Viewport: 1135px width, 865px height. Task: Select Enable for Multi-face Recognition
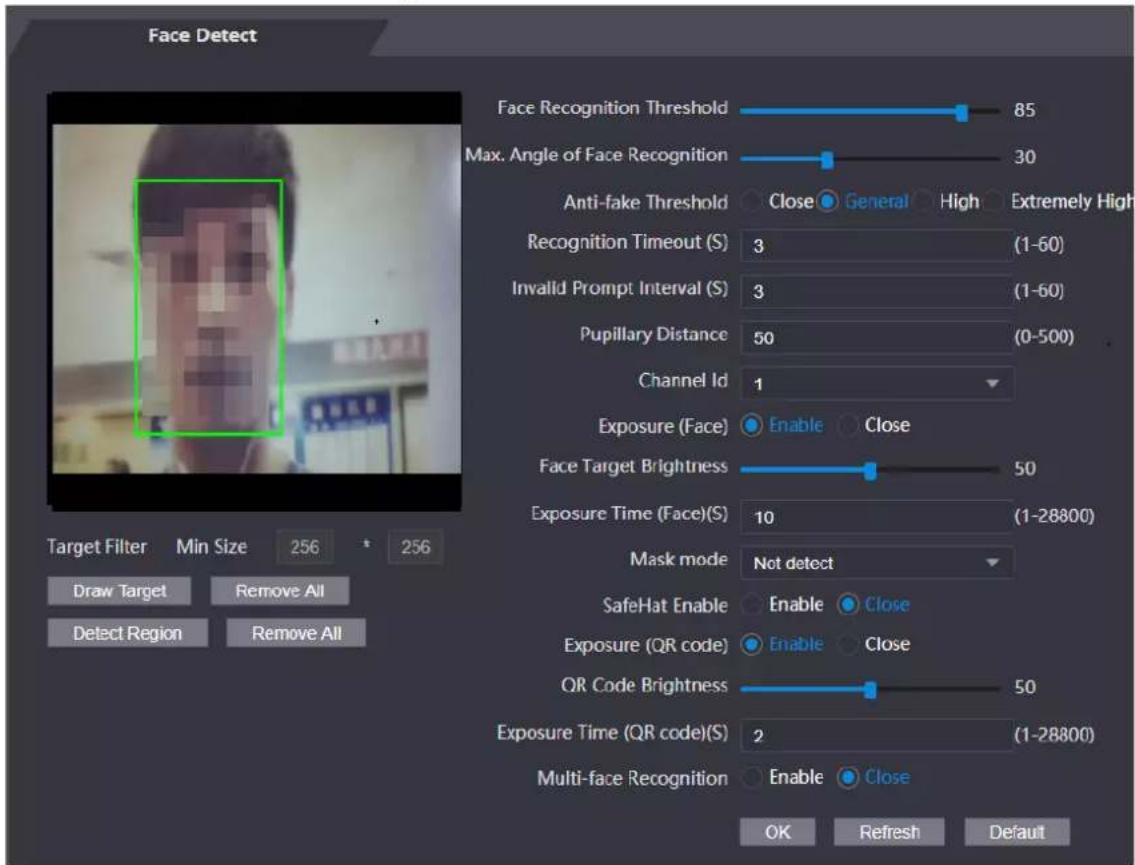753,777
